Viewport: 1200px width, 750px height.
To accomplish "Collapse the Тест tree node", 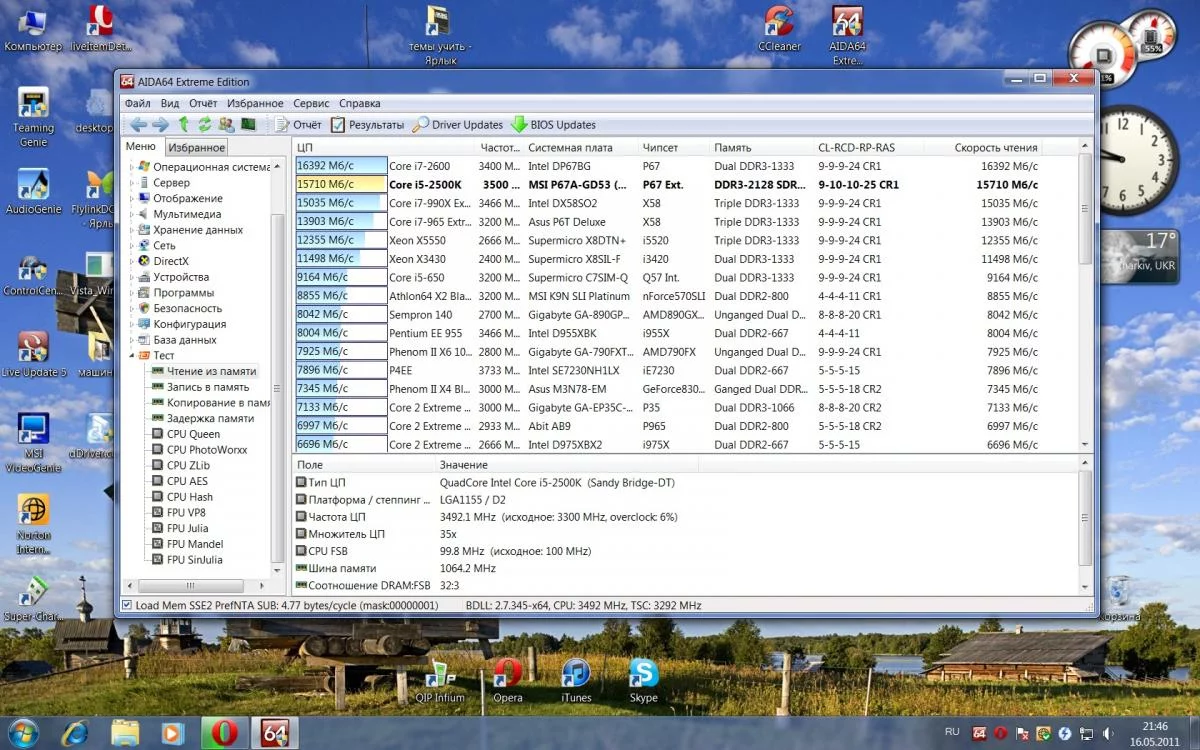I will point(132,356).
